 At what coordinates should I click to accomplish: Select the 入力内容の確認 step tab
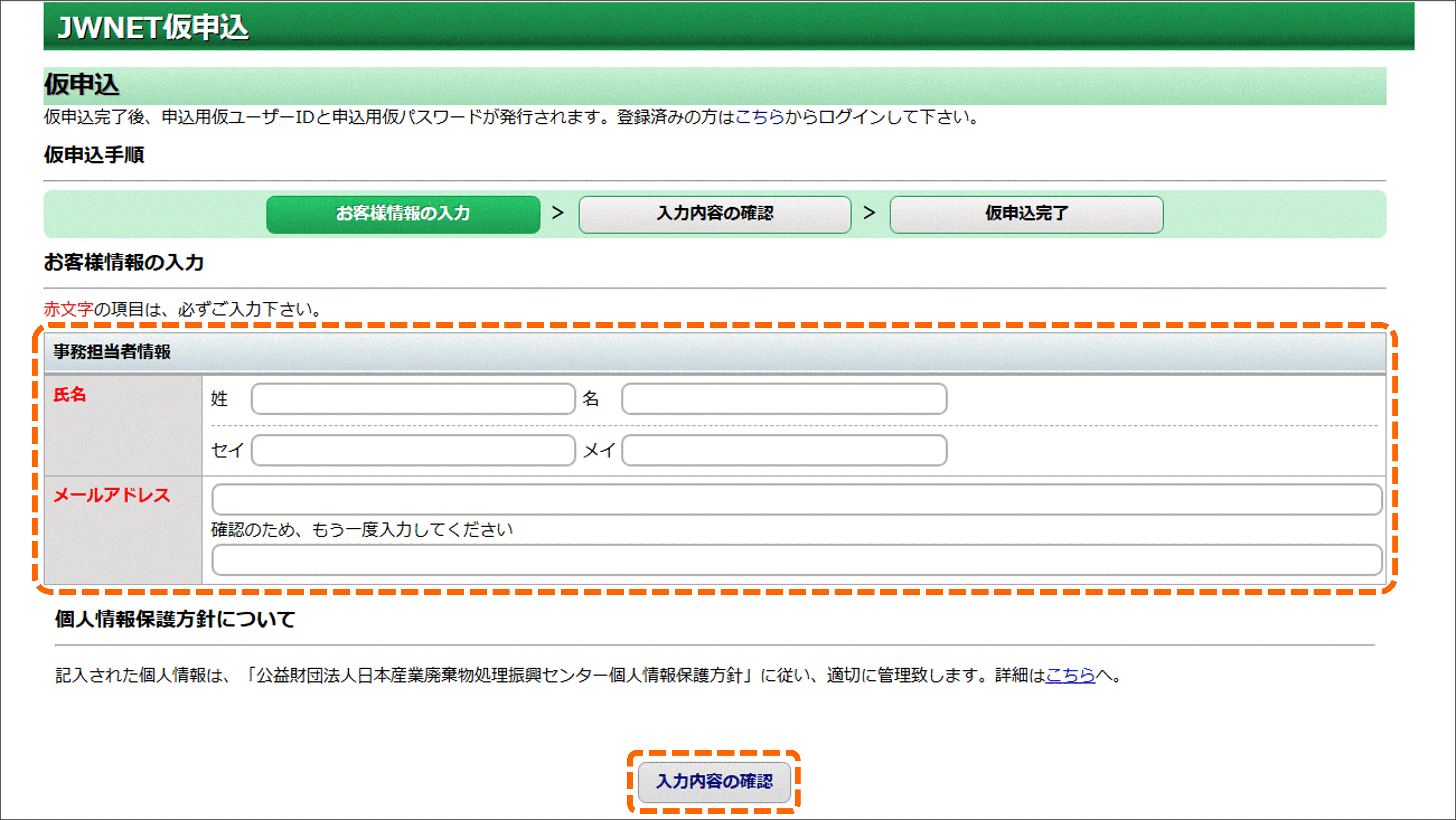click(x=714, y=214)
